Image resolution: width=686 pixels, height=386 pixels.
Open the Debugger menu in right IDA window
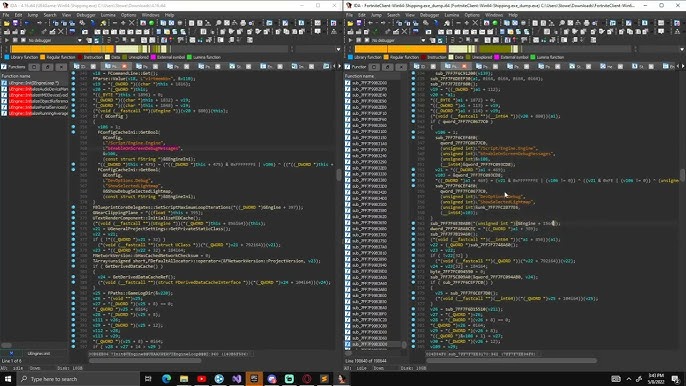[429, 15]
